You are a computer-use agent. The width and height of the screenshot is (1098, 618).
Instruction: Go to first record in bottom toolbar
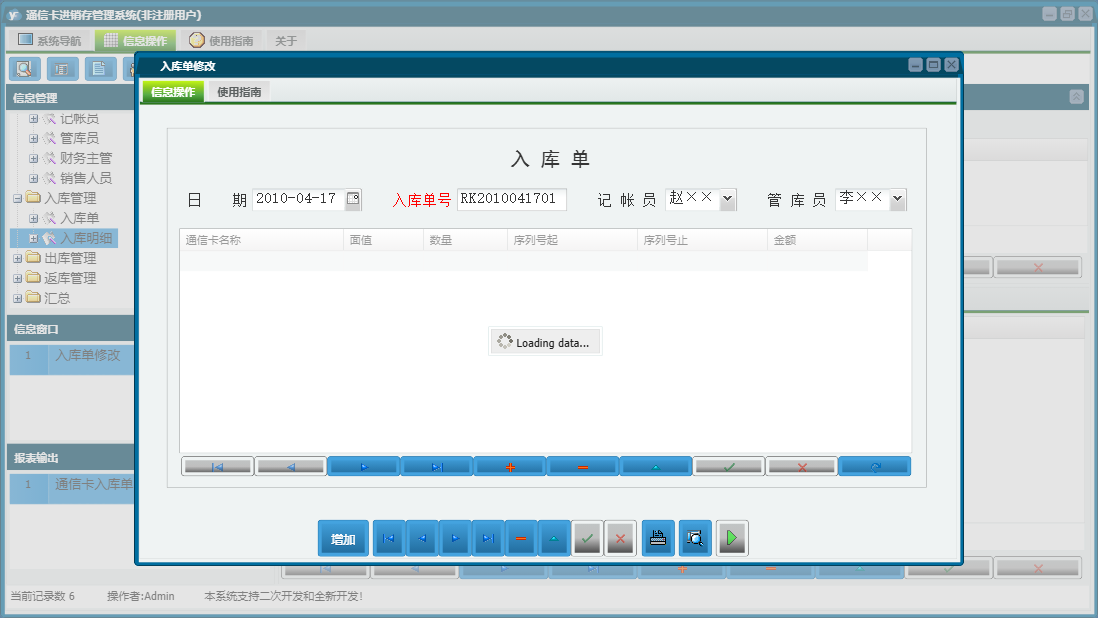(x=389, y=538)
